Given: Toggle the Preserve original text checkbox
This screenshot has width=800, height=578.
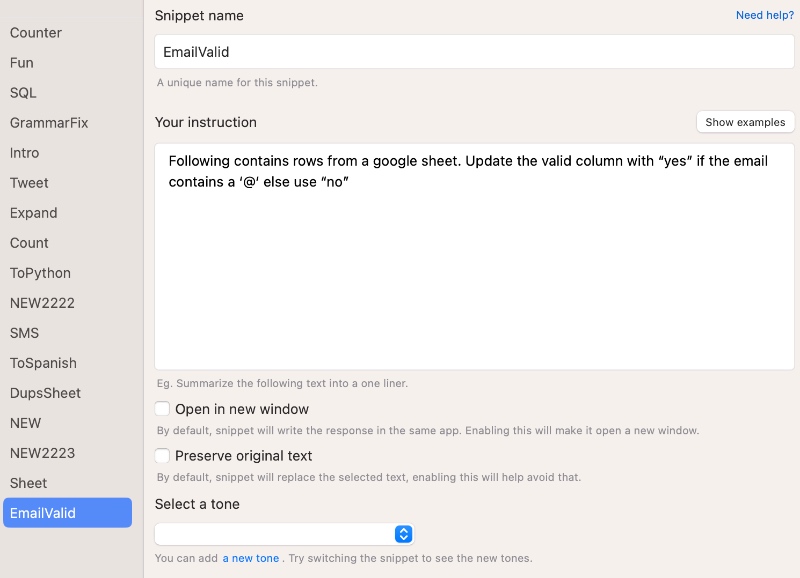Looking at the screenshot, I should [163, 456].
